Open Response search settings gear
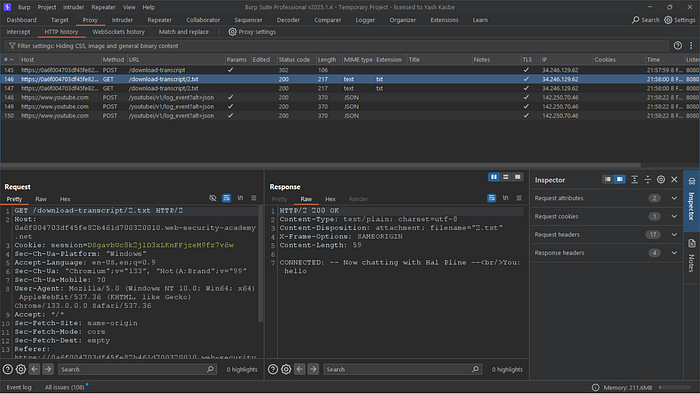This screenshot has height=394, width=700. (x=286, y=369)
